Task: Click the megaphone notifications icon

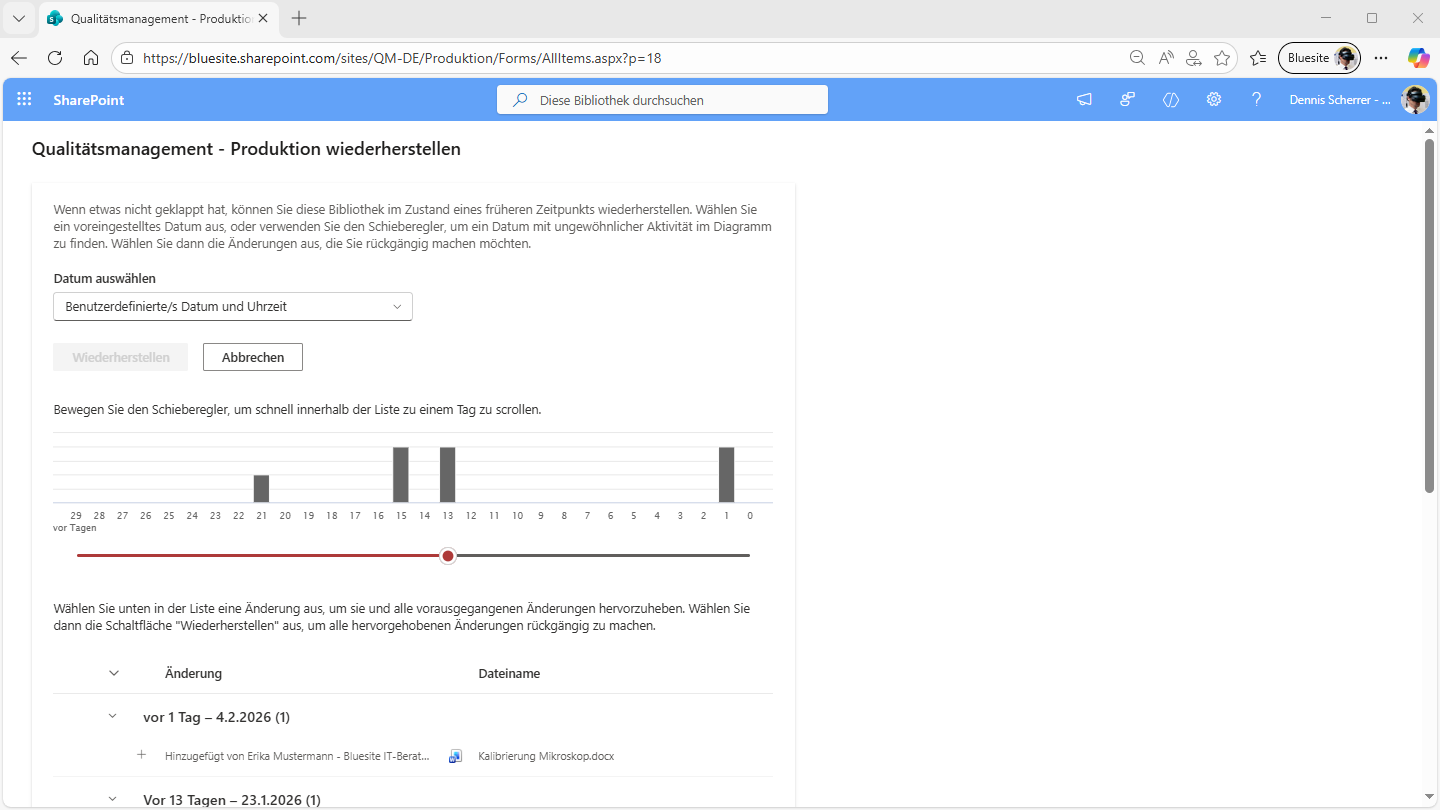Action: pyautogui.click(x=1084, y=100)
